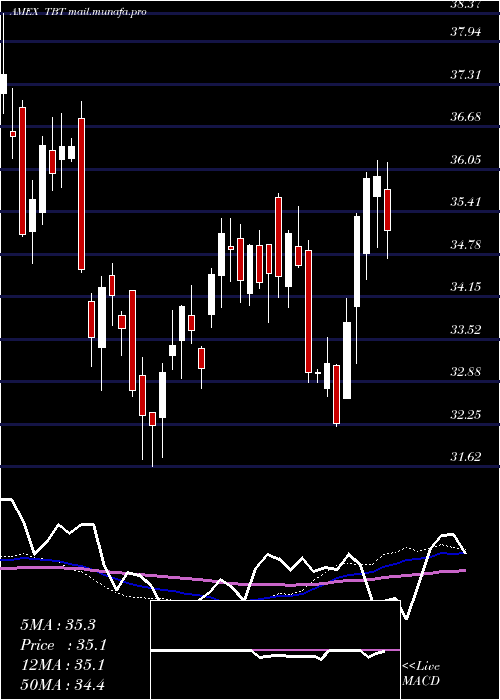Click the last red candlestick on the right

click(x=388, y=210)
